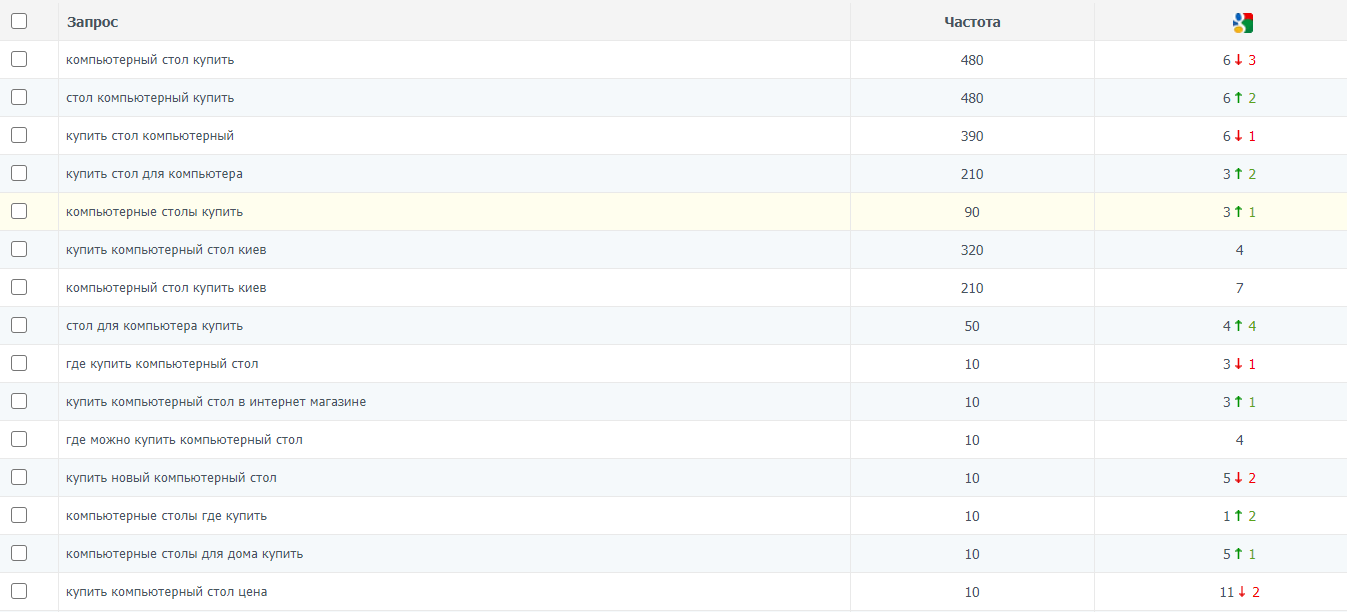
Task: Click query text компьютерный стол купить киев
Action: coord(166,288)
